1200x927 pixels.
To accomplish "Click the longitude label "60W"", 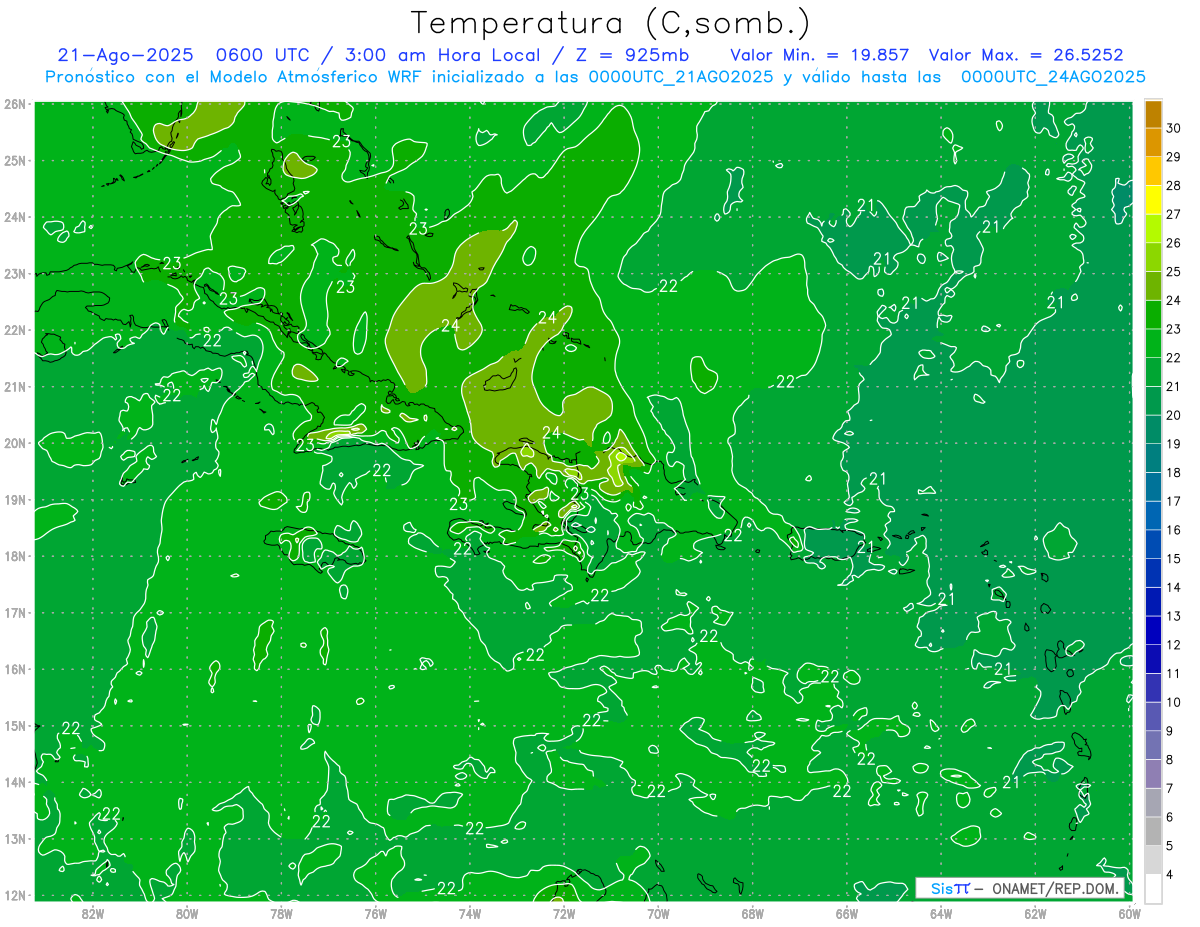I will [1130, 912].
